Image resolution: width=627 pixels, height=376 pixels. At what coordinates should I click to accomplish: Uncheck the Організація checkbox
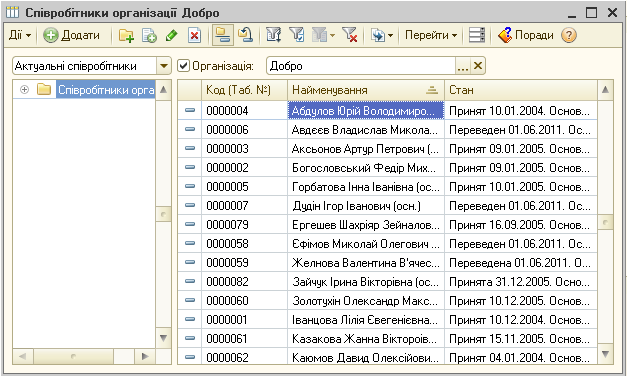point(183,66)
